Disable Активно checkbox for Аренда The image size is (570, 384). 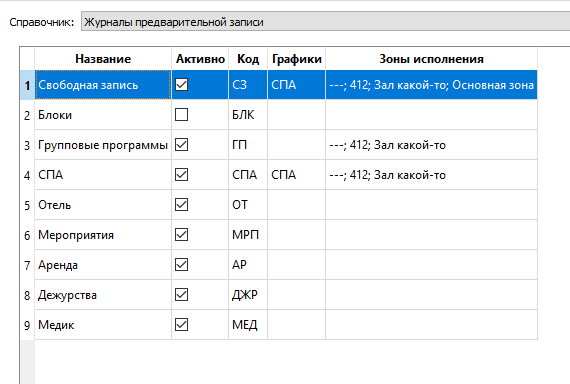coord(181,265)
